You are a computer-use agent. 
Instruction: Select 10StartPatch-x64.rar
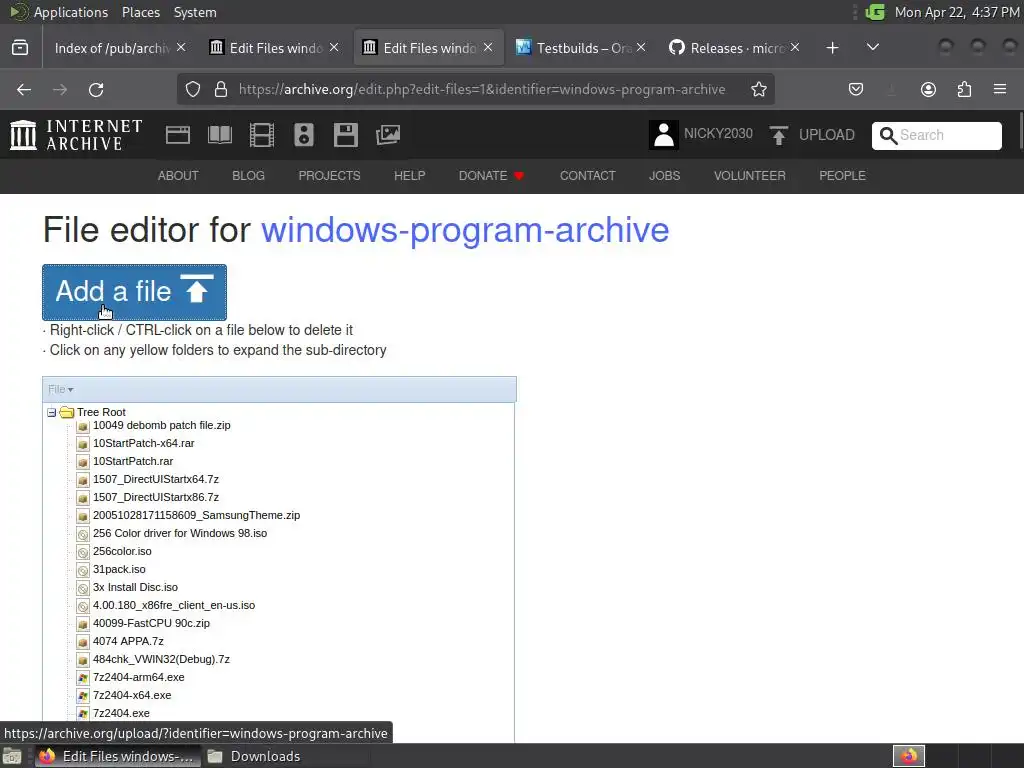click(x=144, y=443)
